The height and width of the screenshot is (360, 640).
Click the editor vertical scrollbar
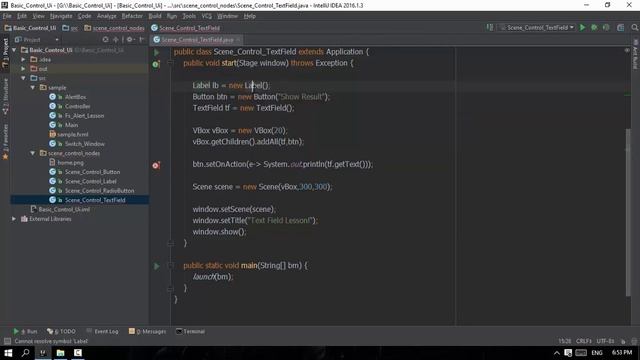click(x=628, y=212)
